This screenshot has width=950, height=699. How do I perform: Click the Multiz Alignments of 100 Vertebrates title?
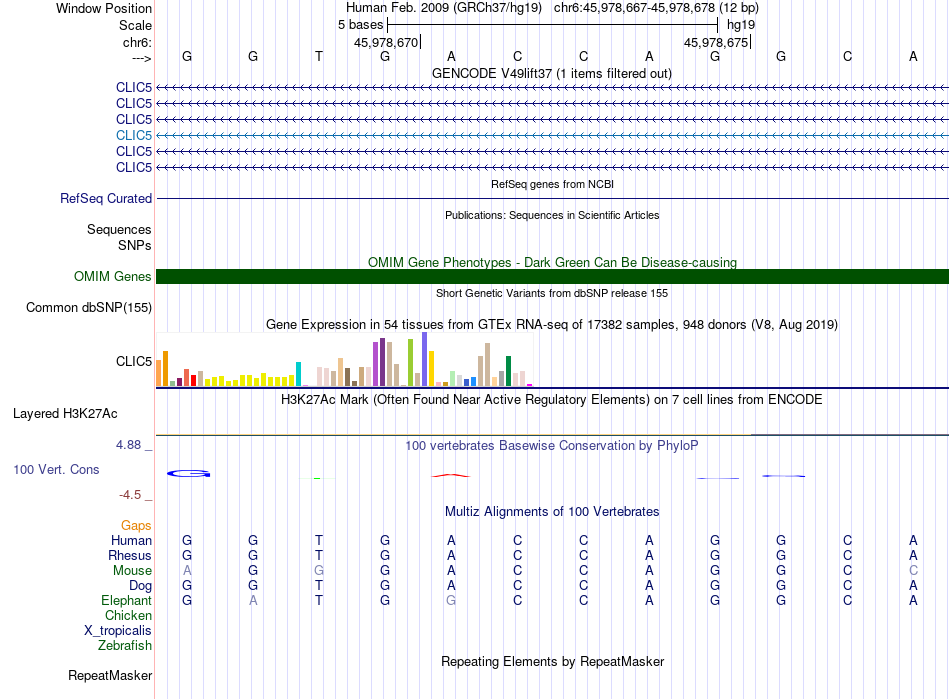click(x=551, y=511)
